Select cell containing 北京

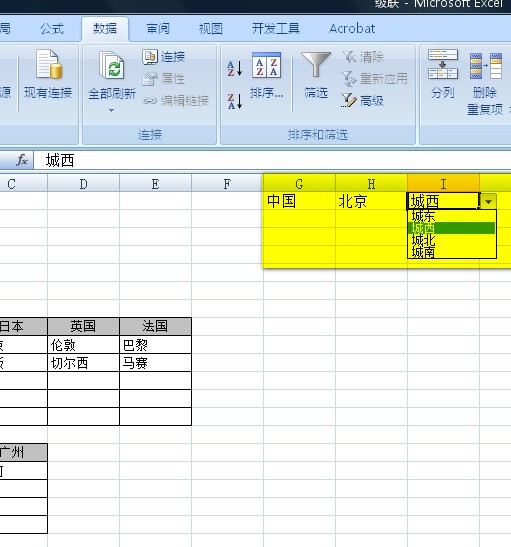(371, 201)
